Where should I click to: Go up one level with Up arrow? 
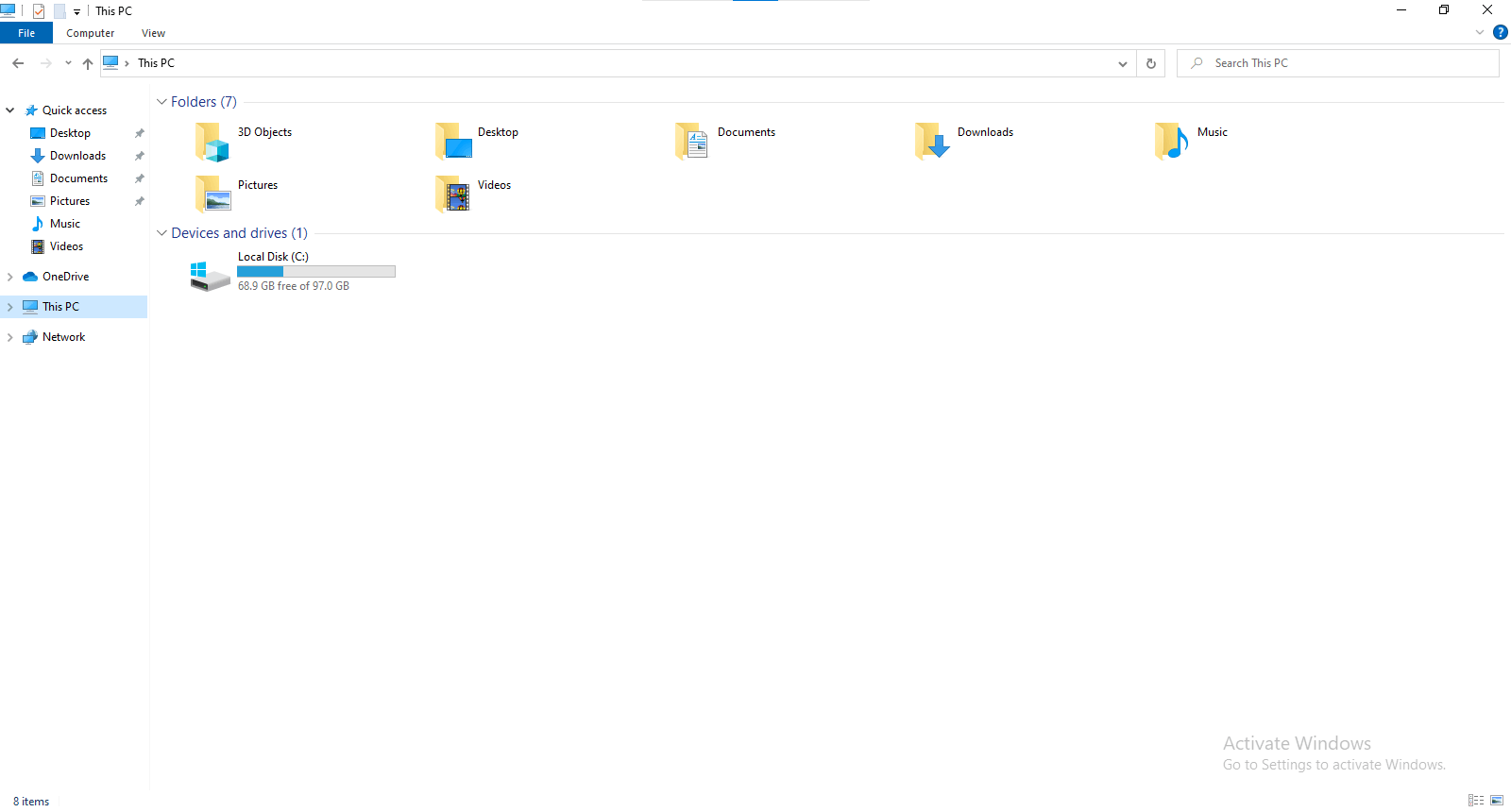click(x=88, y=63)
